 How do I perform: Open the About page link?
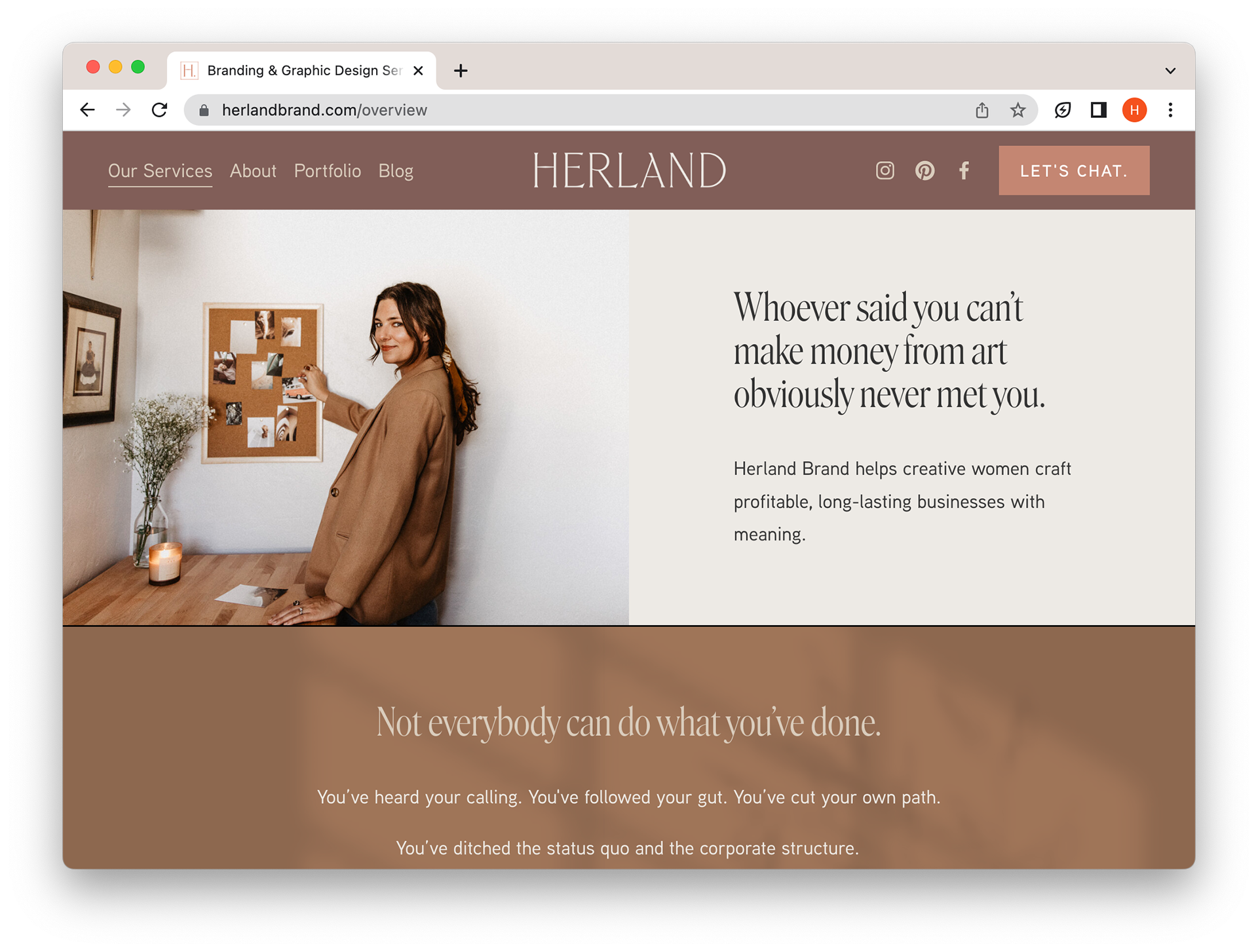tap(253, 171)
